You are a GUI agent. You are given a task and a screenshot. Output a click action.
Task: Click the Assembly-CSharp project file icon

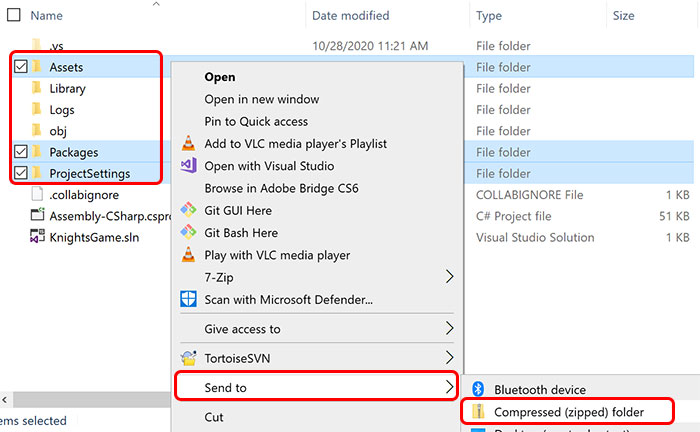tap(38, 215)
